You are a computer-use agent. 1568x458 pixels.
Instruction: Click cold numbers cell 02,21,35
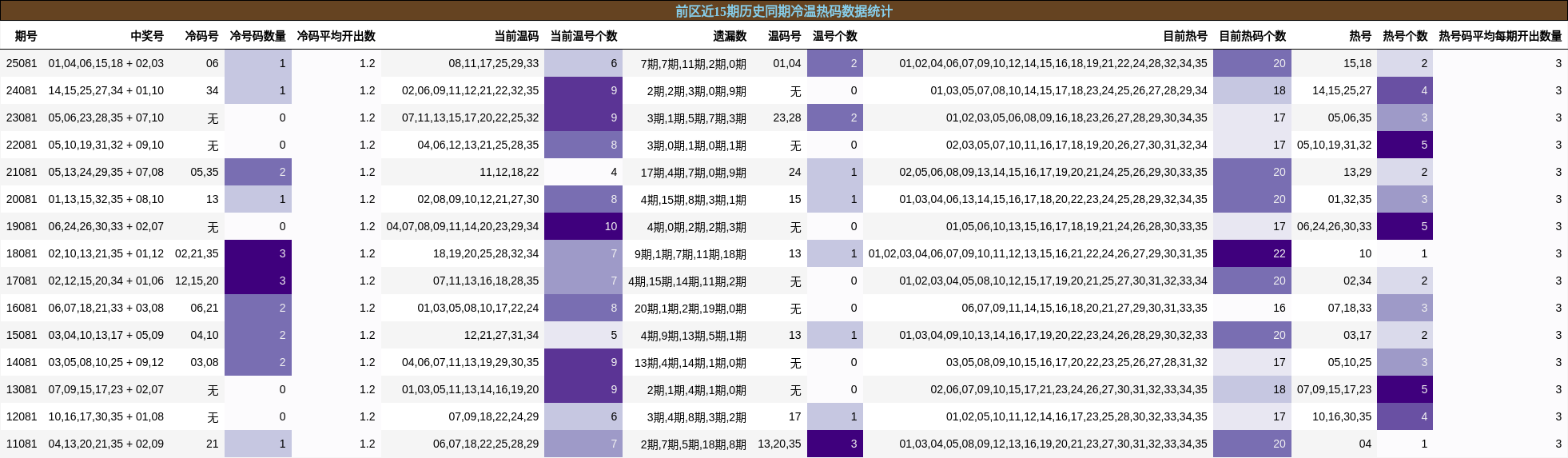pyautogui.click(x=197, y=253)
